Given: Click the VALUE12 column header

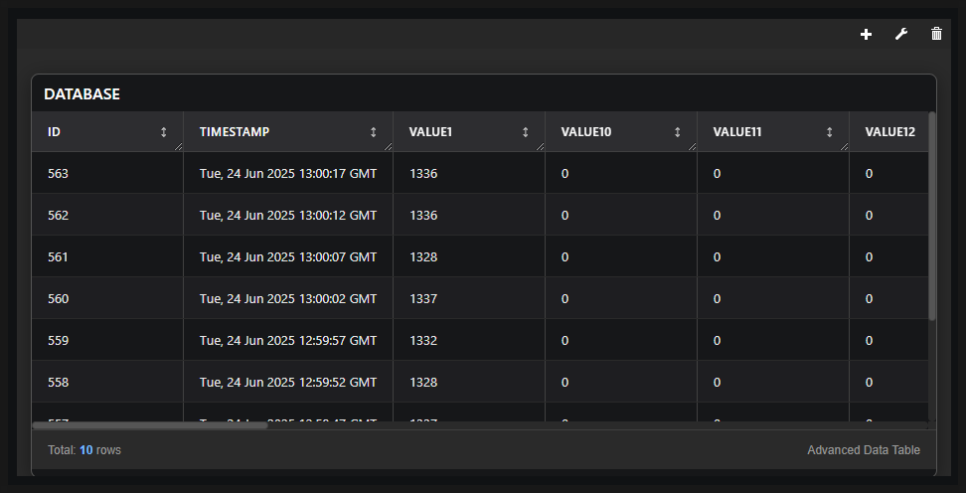Looking at the screenshot, I should [x=889, y=132].
